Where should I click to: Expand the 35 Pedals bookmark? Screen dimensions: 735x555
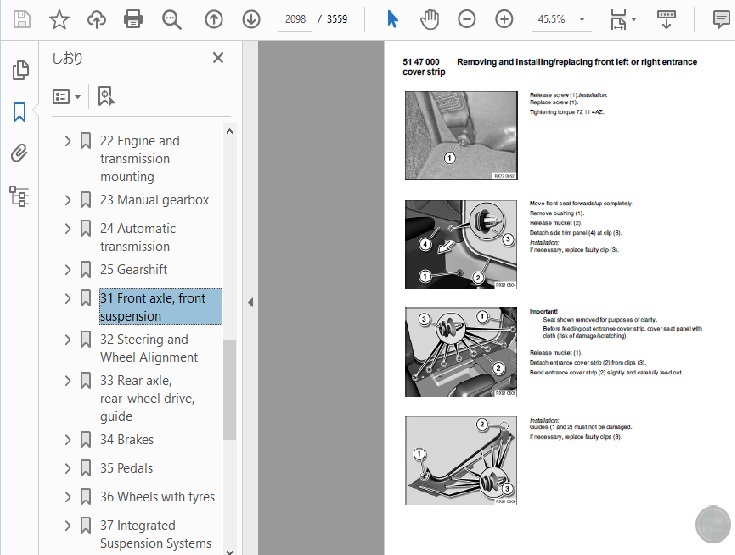pos(68,468)
